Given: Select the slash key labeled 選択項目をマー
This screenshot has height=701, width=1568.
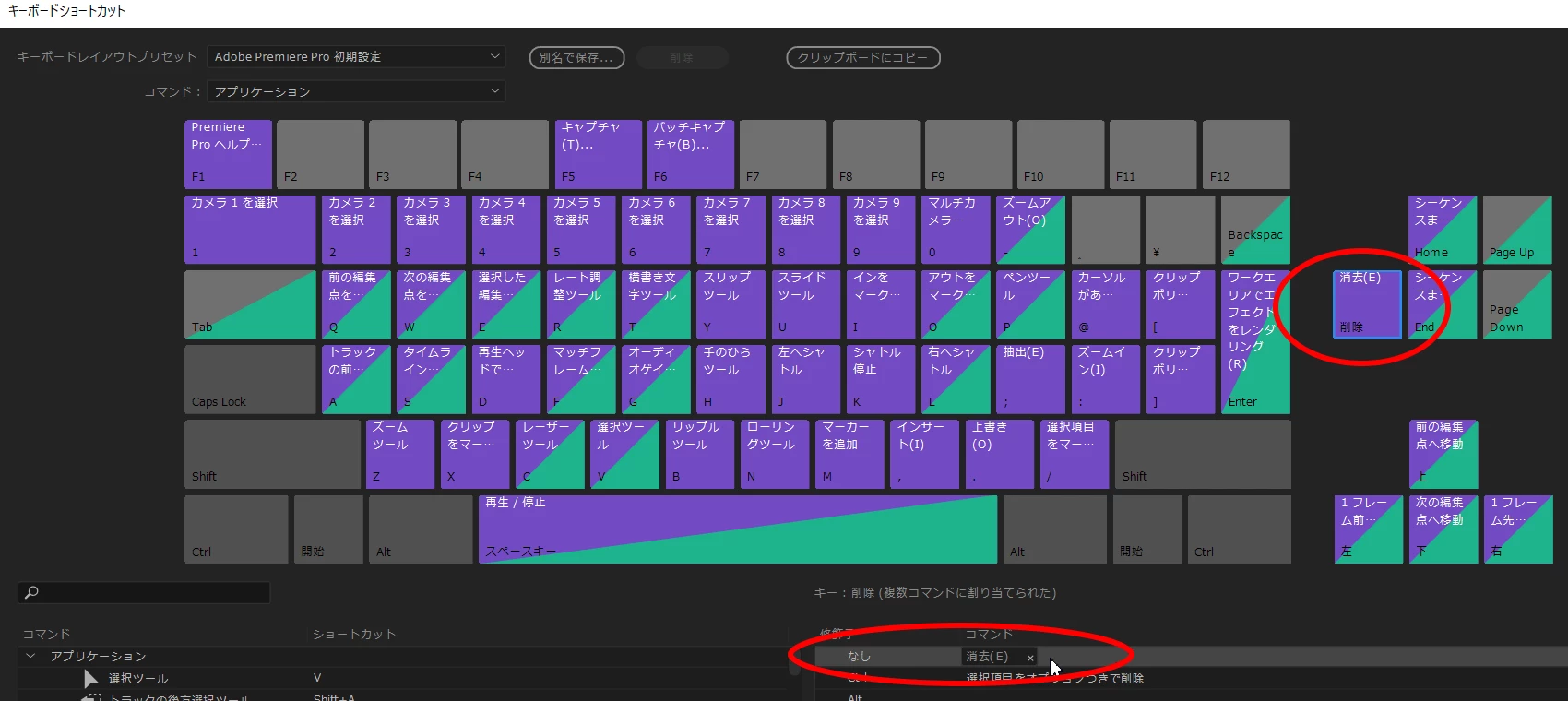Looking at the screenshot, I should (x=1075, y=454).
